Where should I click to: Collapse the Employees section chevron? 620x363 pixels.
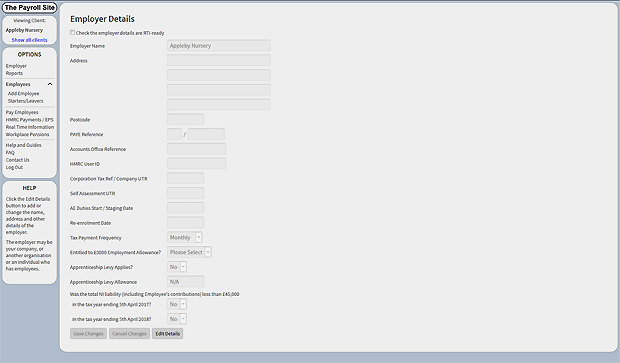[50, 84]
